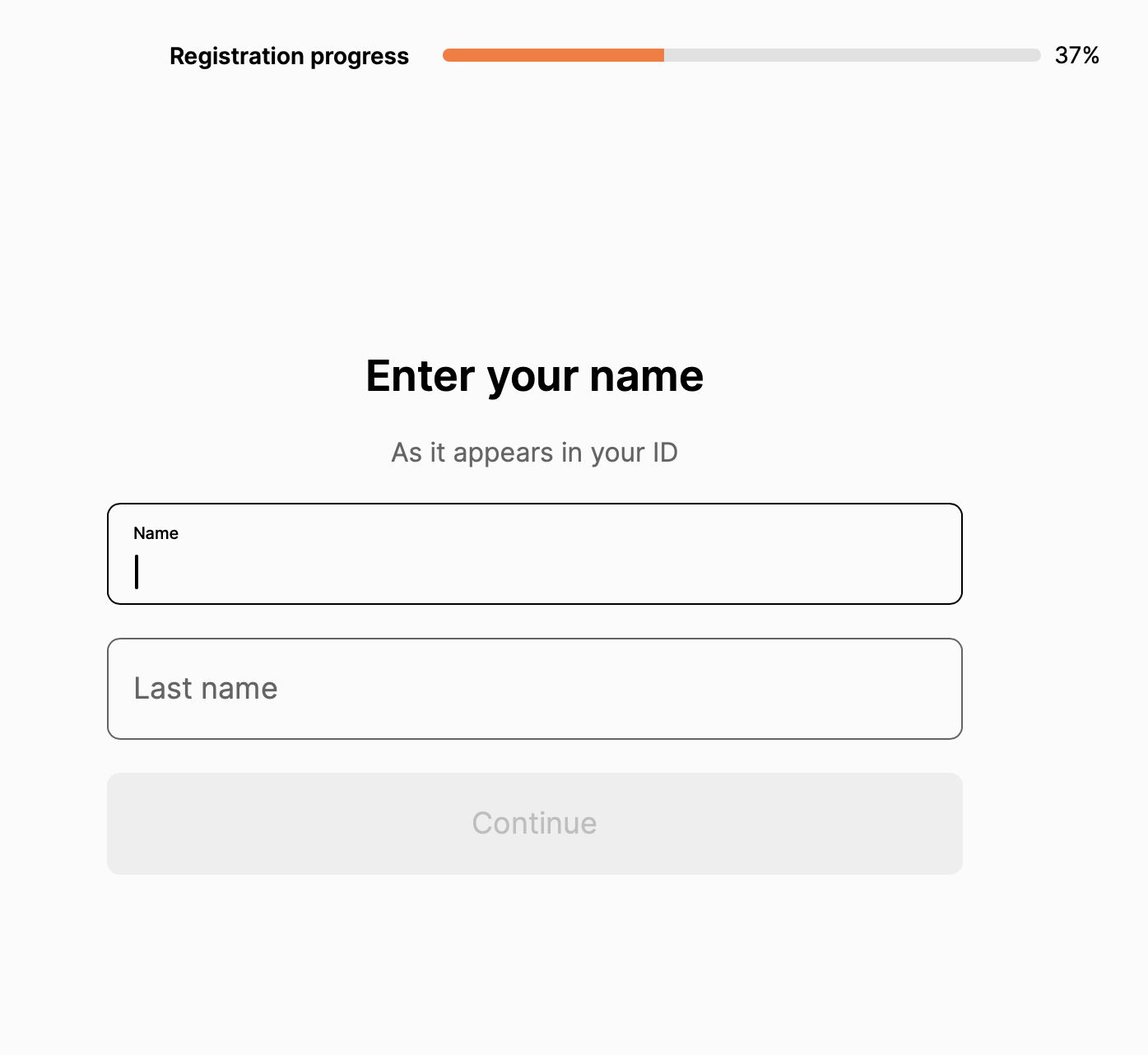Select the Last name input field
Viewport: 1148px width, 1055px height.
point(535,689)
